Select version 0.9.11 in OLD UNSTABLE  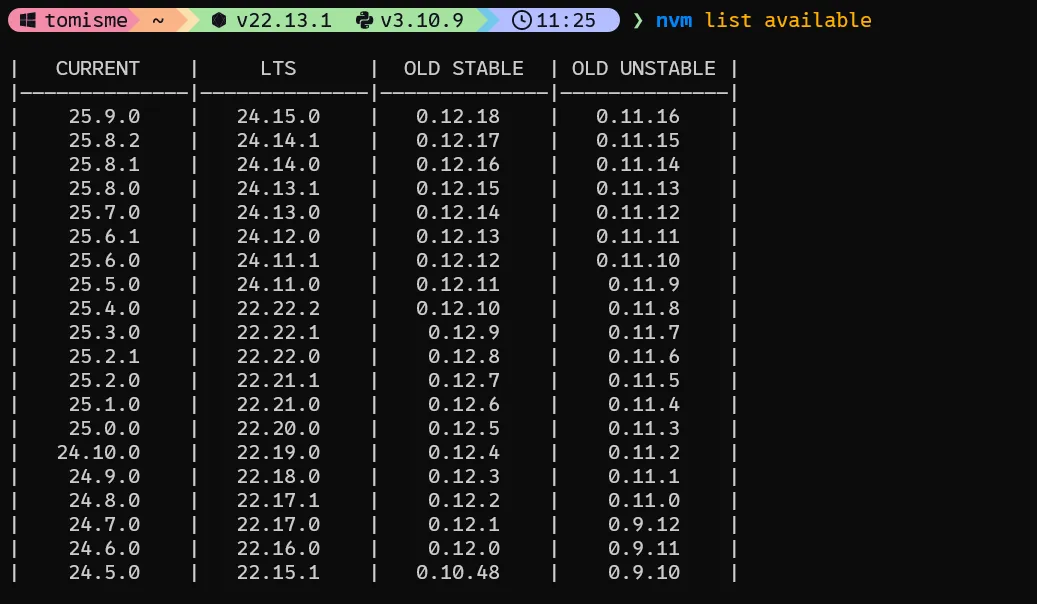tap(644, 548)
